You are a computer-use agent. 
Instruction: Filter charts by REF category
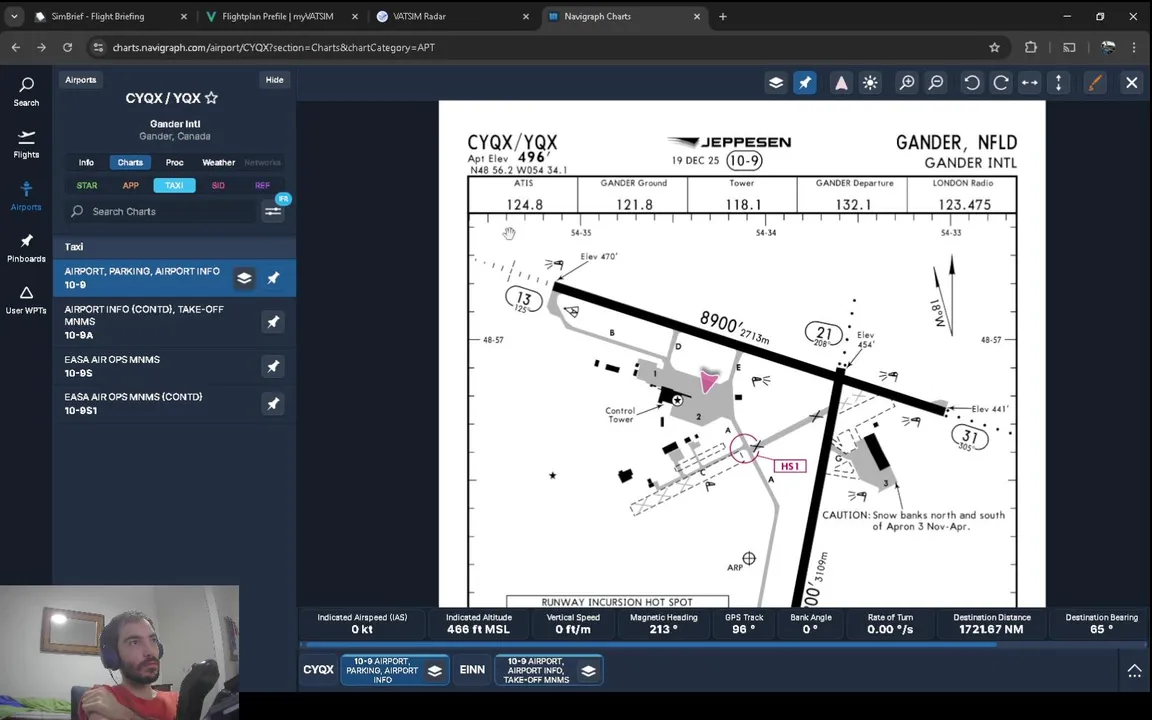point(262,185)
